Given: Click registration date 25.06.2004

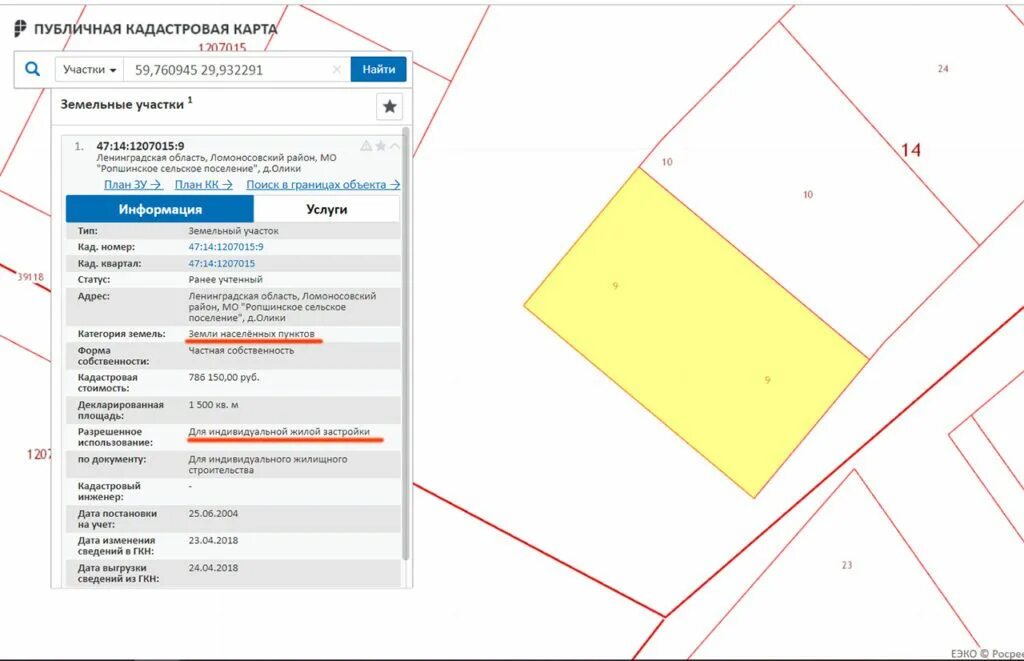Looking at the screenshot, I should click(x=213, y=513).
